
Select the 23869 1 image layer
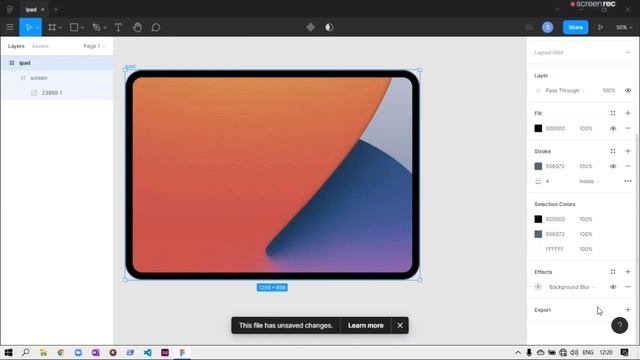57,93
